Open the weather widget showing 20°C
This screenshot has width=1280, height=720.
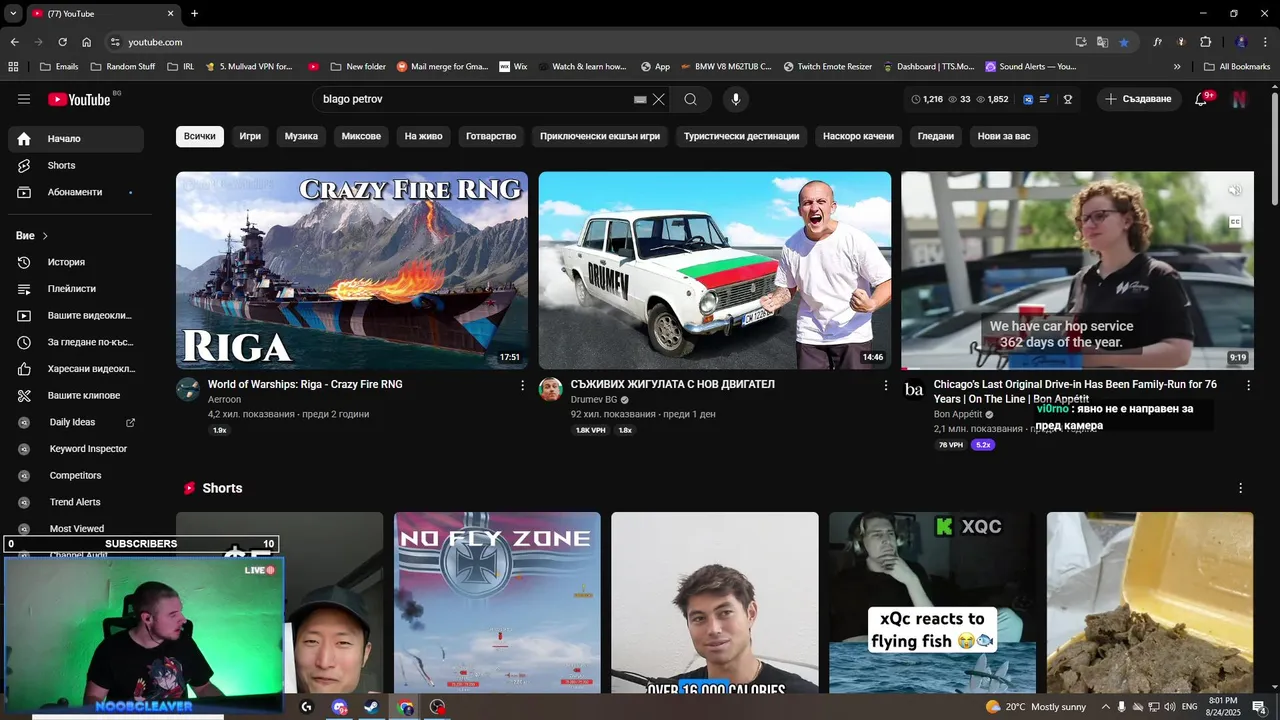(1036, 707)
